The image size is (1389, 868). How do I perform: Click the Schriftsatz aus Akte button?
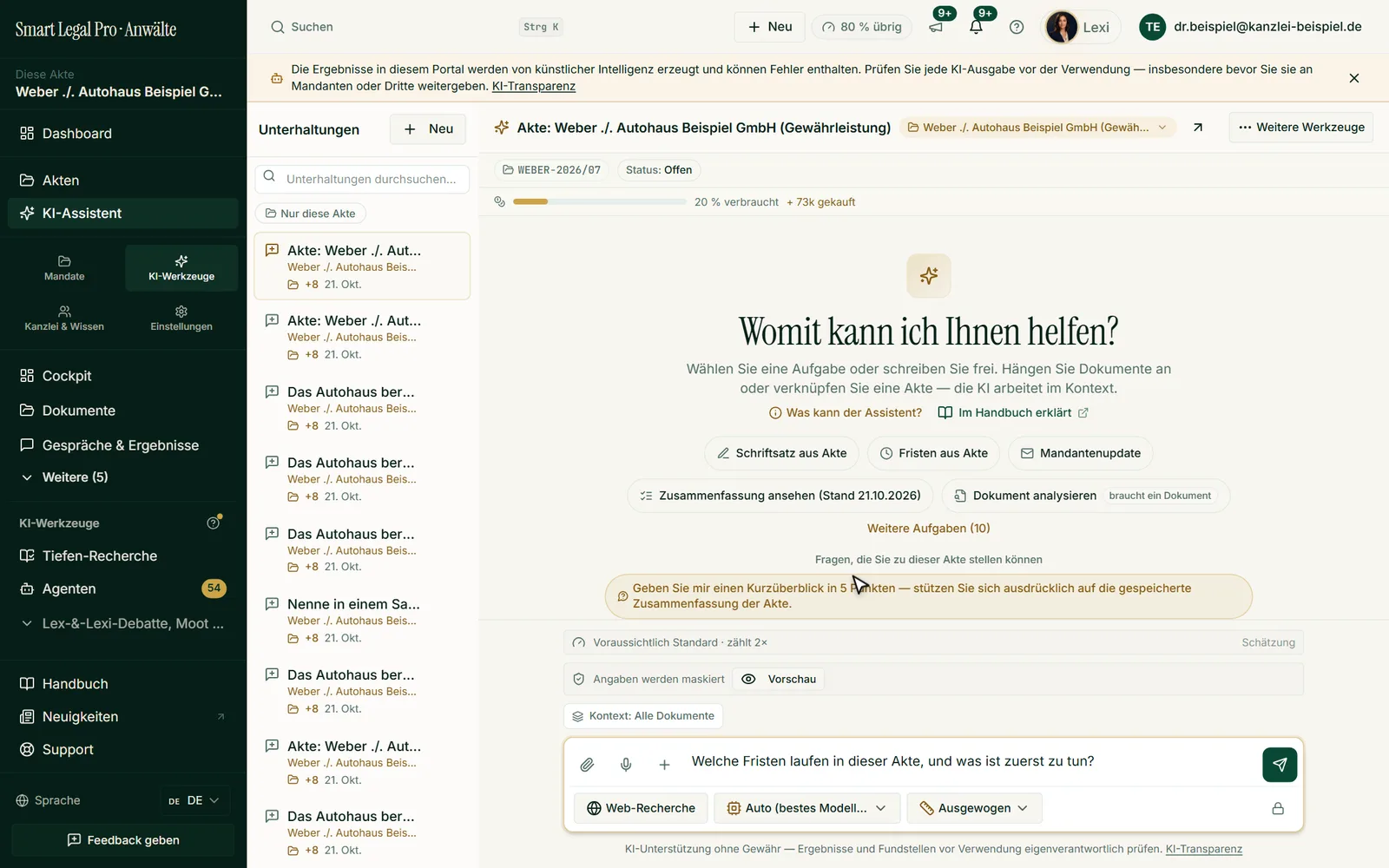click(781, 453)
